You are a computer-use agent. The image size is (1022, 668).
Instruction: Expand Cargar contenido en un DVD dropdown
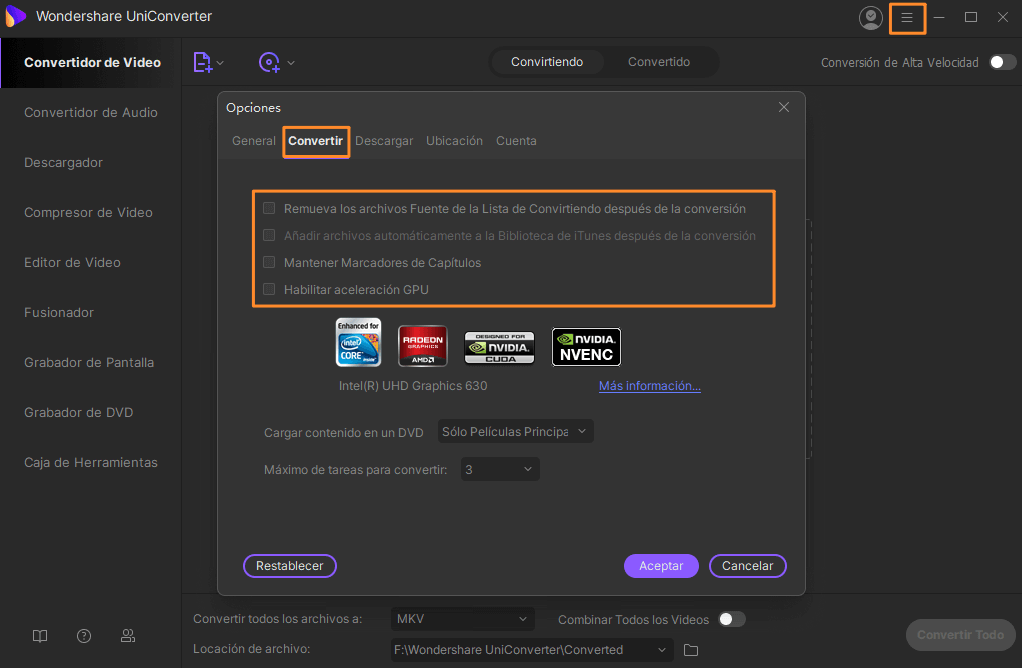[x=516, y=432]
